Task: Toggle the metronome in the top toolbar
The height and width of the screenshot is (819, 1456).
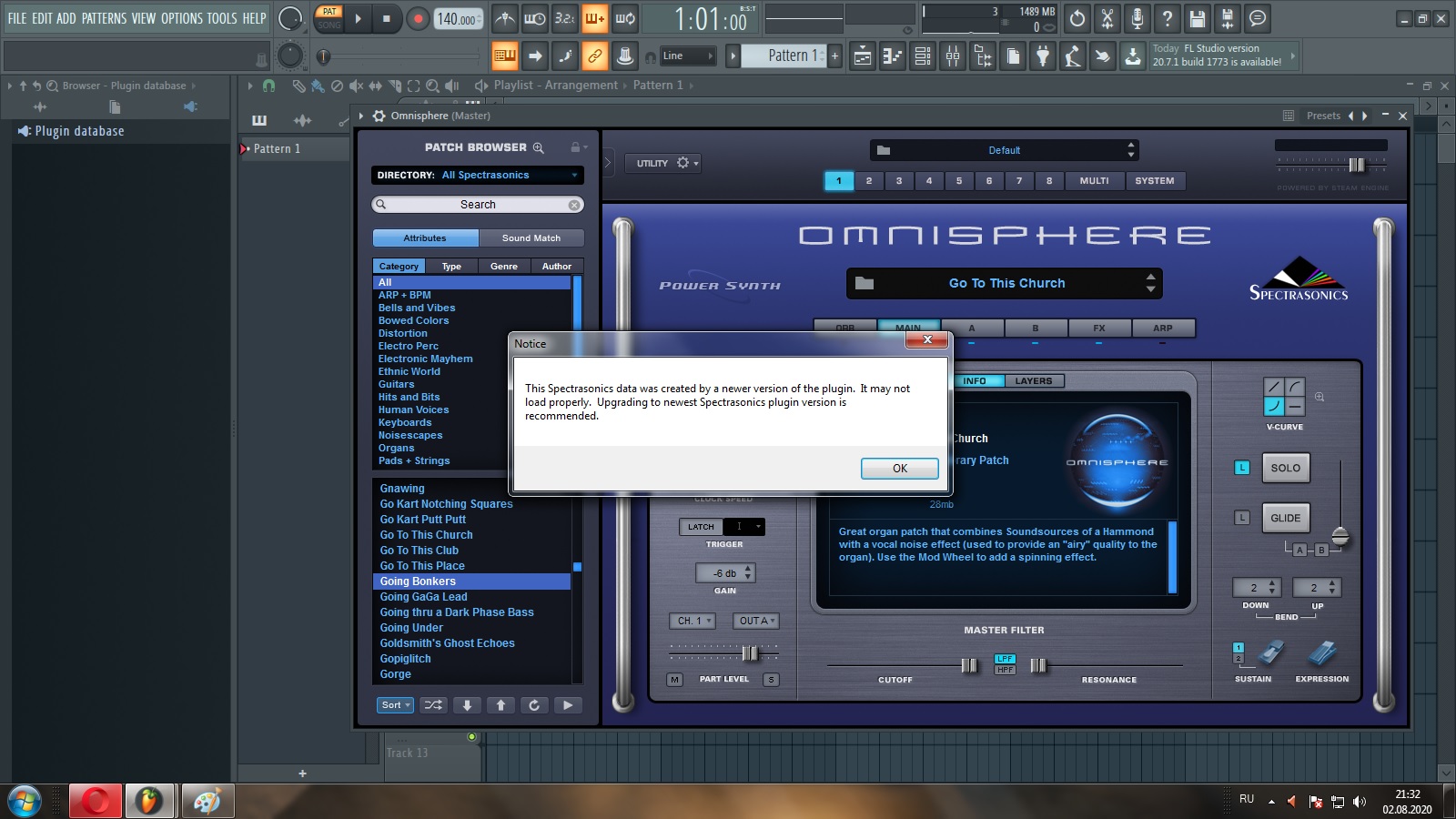Action: tap(504, 18)
